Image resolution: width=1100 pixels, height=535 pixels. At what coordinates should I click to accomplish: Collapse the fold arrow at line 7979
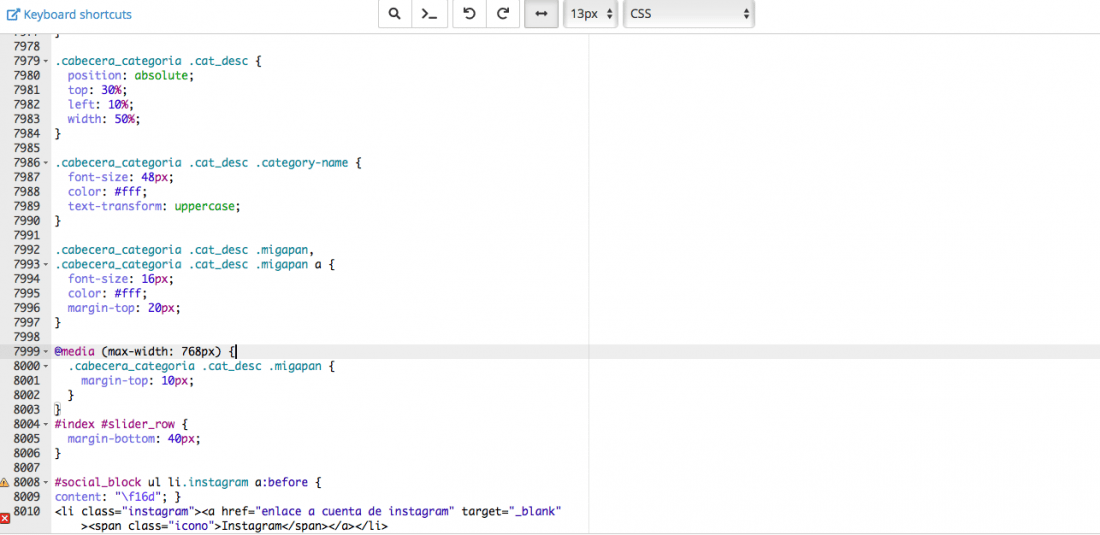tap(46, 61)
